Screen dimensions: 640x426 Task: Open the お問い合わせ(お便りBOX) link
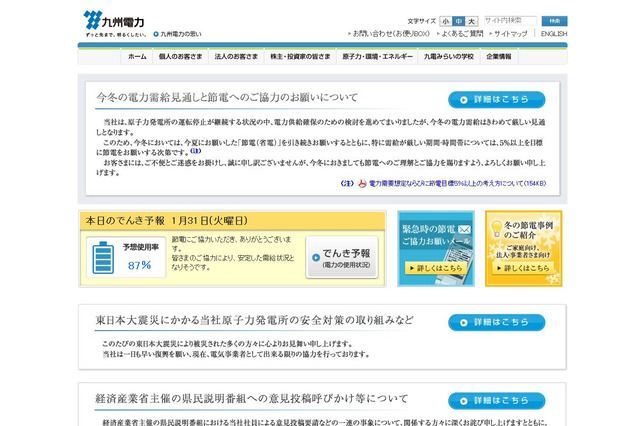pos(389,34)
